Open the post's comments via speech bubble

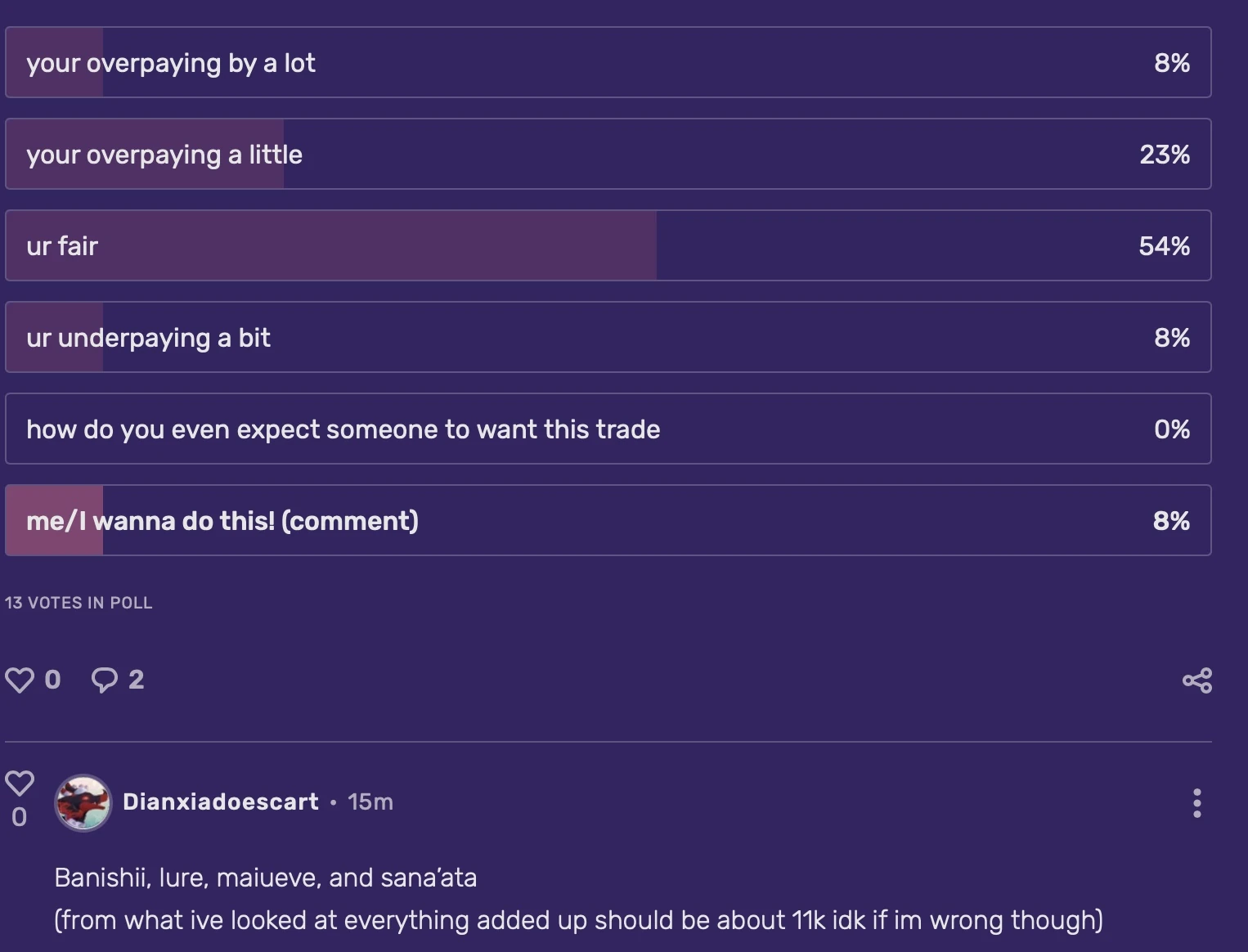point(105,680)
